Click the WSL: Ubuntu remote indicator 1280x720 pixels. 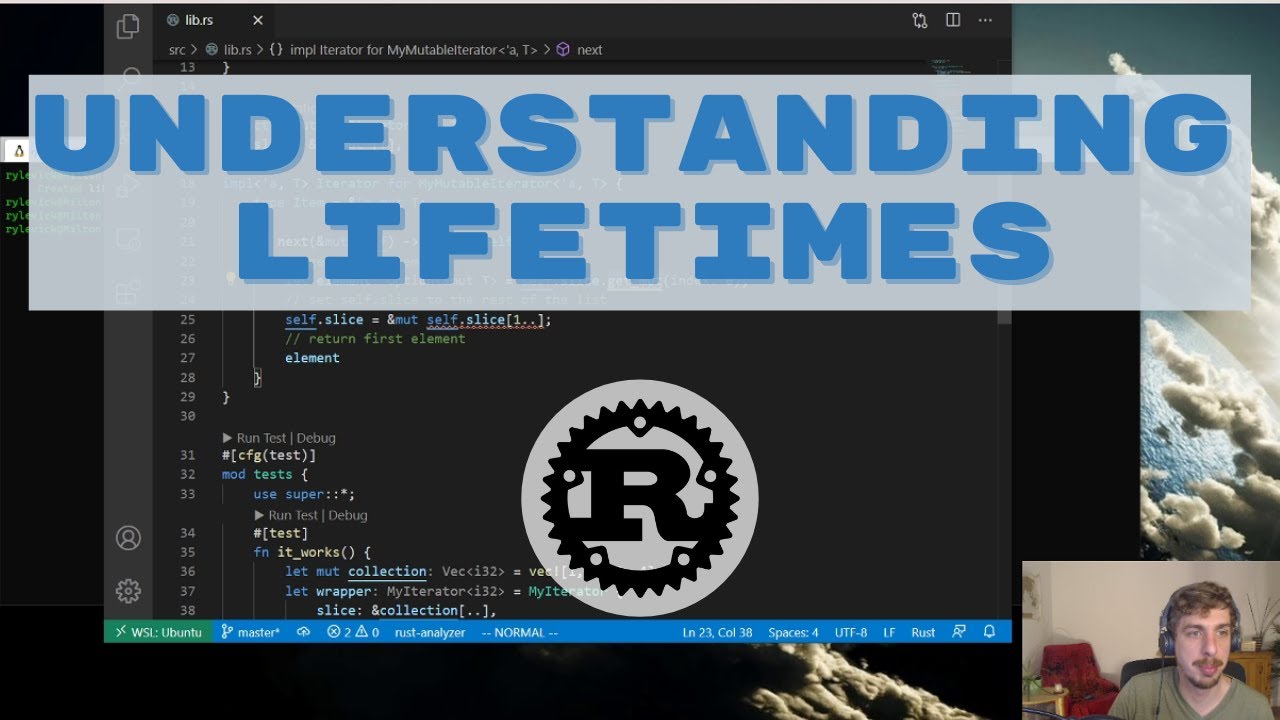tap(158, 632)
